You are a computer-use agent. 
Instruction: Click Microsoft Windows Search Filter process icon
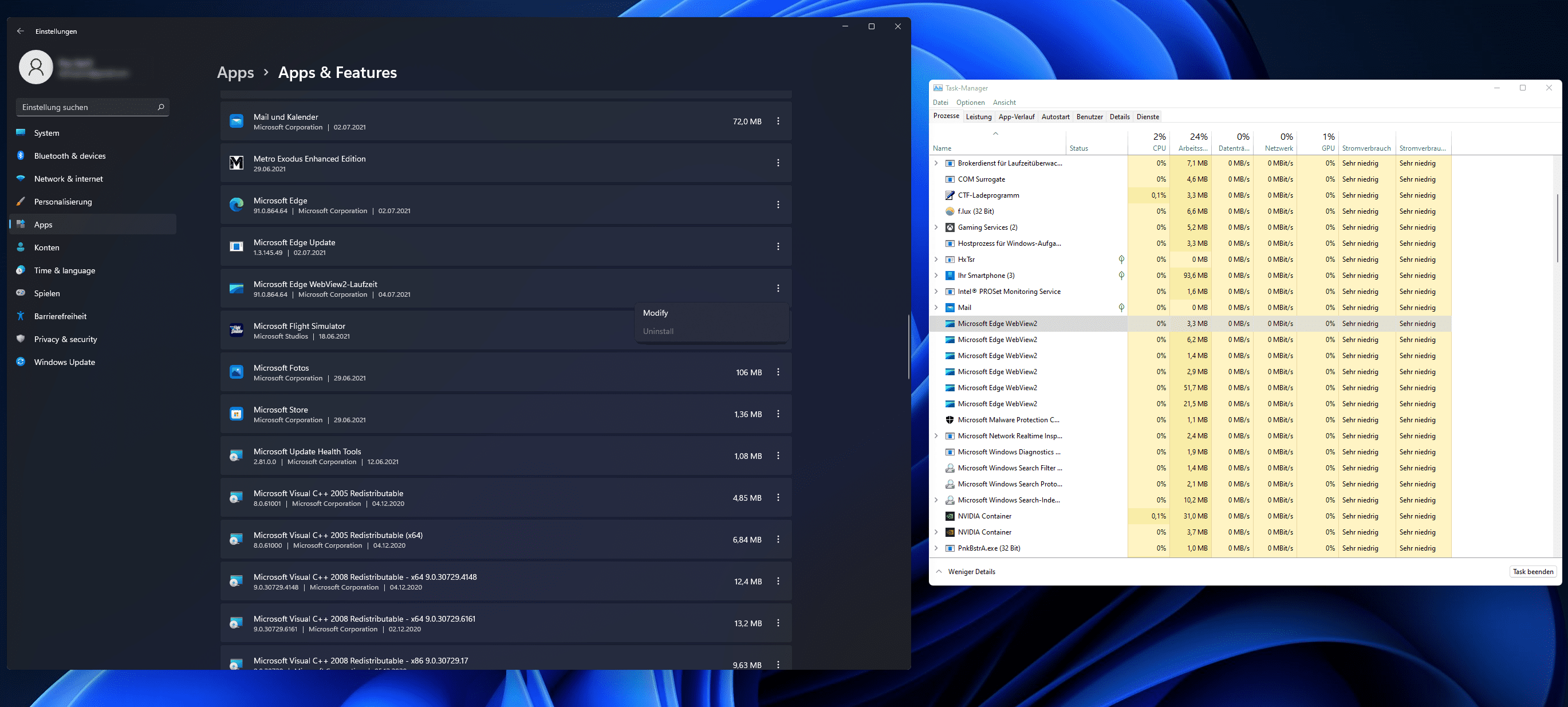tap(950, 468)
